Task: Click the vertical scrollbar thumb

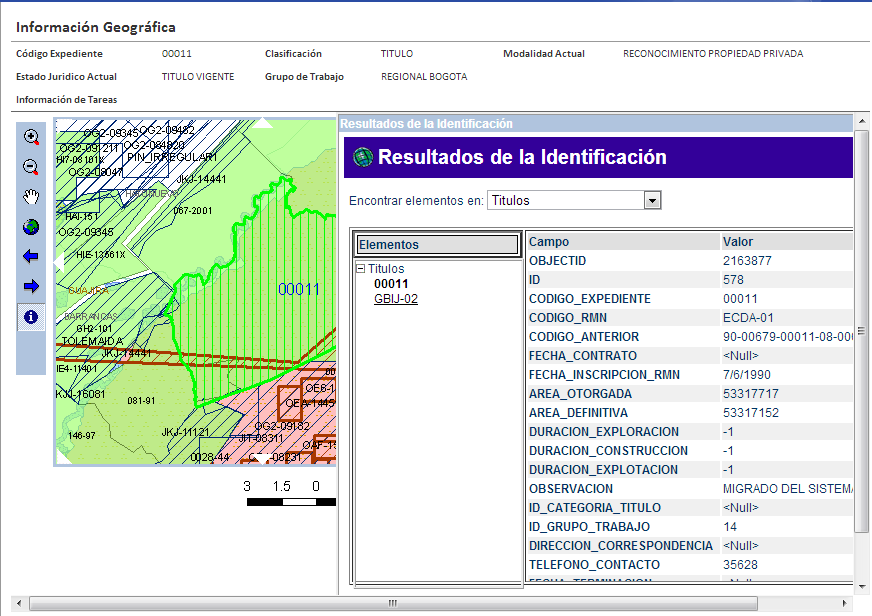Action: [x=861, y=331]
